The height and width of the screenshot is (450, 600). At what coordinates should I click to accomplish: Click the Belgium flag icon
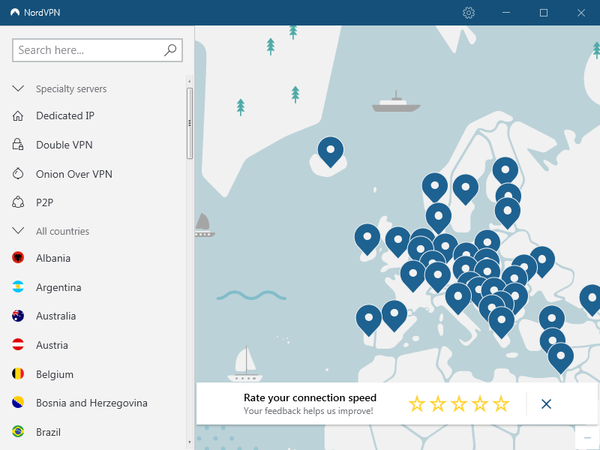(x=18, y=373)
